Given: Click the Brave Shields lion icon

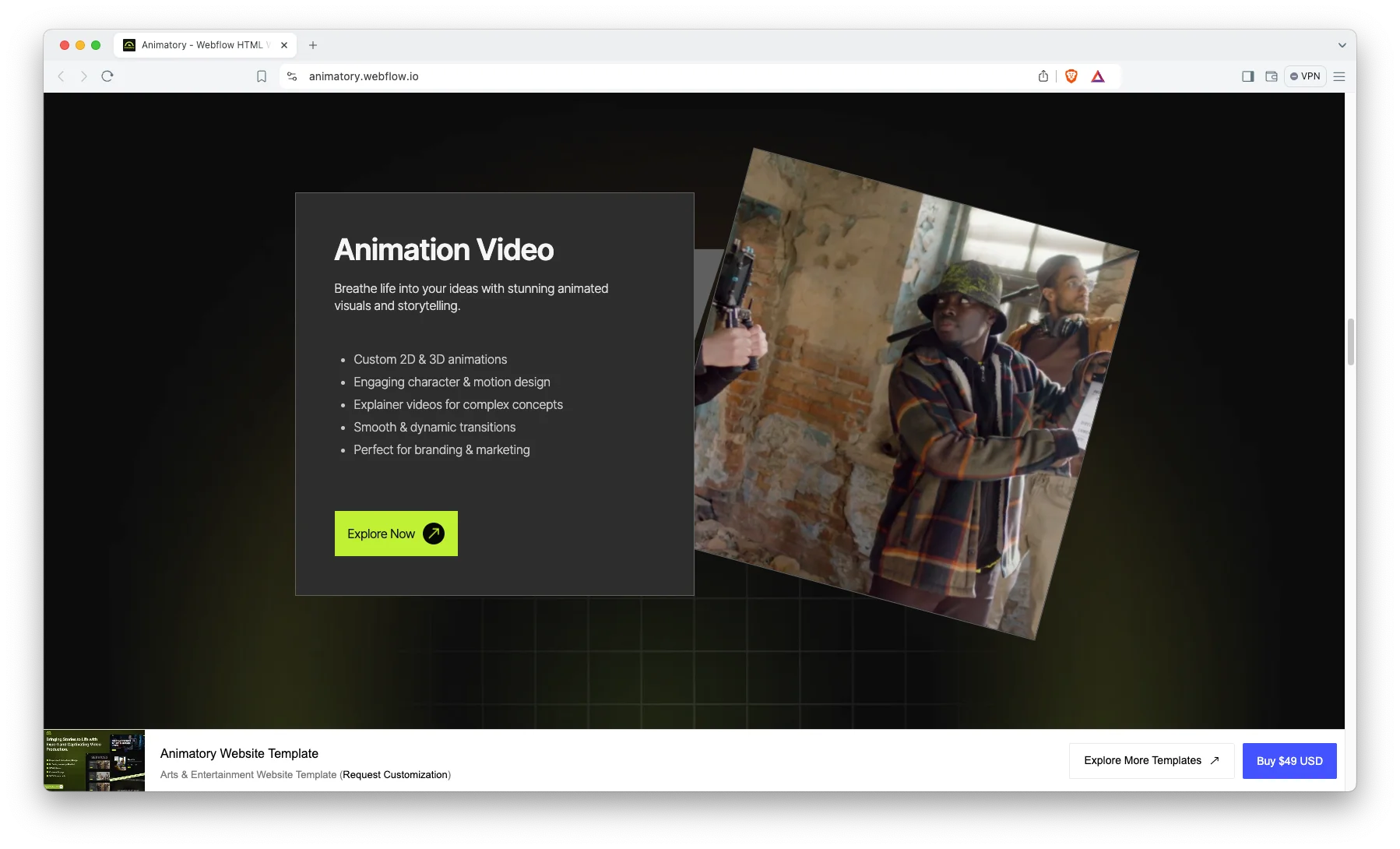Looking at the screenshot, I should tap(1071, 76).
